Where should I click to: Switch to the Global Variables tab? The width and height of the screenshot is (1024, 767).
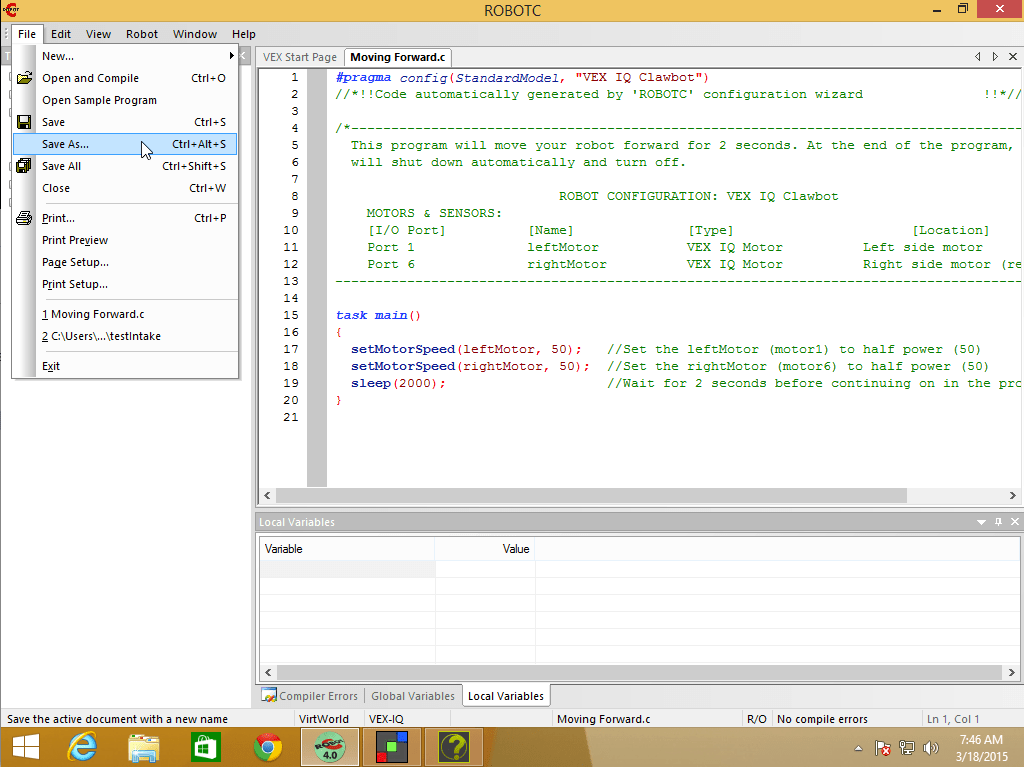413,695
